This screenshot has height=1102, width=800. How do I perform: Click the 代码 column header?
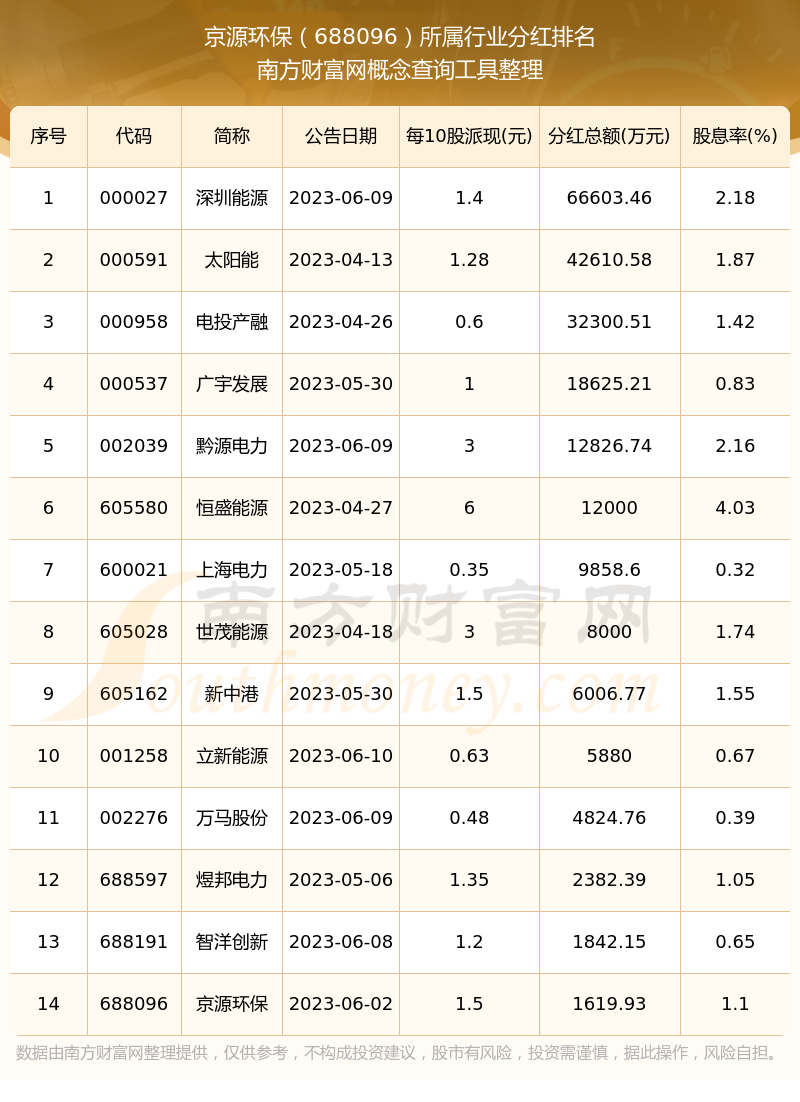(134, 136)
